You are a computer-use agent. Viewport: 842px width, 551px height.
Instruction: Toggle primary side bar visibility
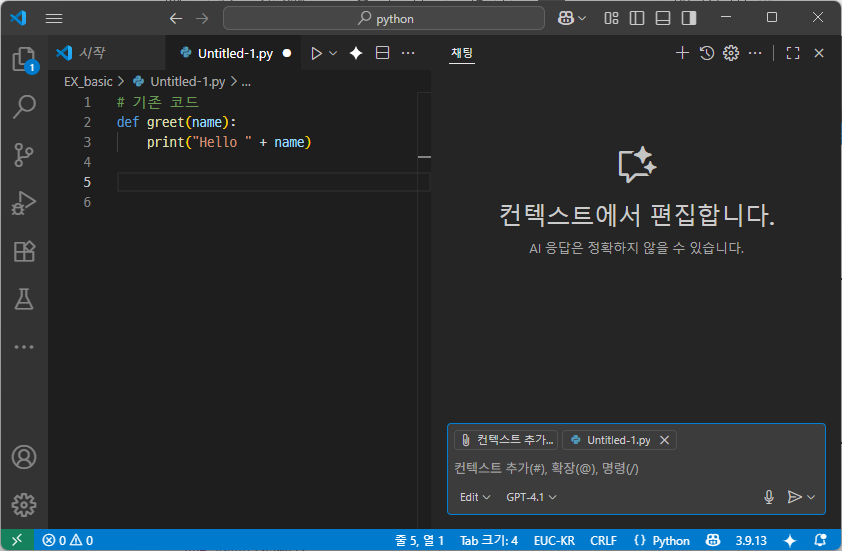coord(637,18)
